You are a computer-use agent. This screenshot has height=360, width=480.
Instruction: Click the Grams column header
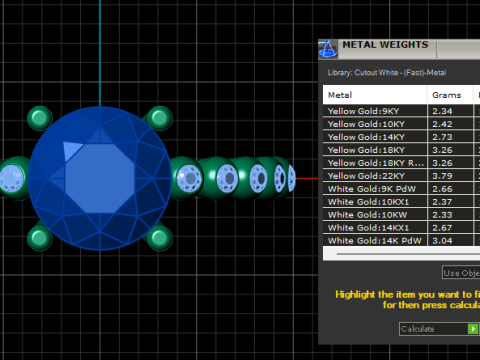pos(450,95)
